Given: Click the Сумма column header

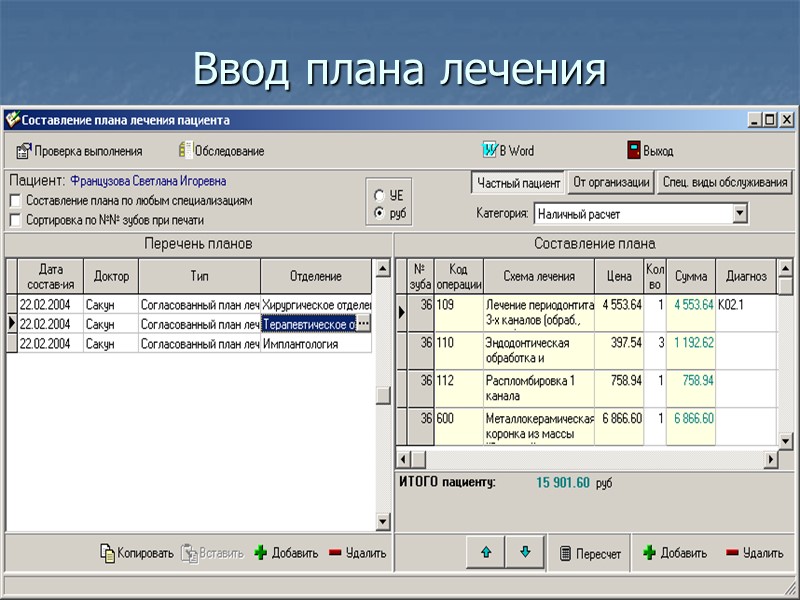Looking at the screenshot, I should click(x=691, y=276).
